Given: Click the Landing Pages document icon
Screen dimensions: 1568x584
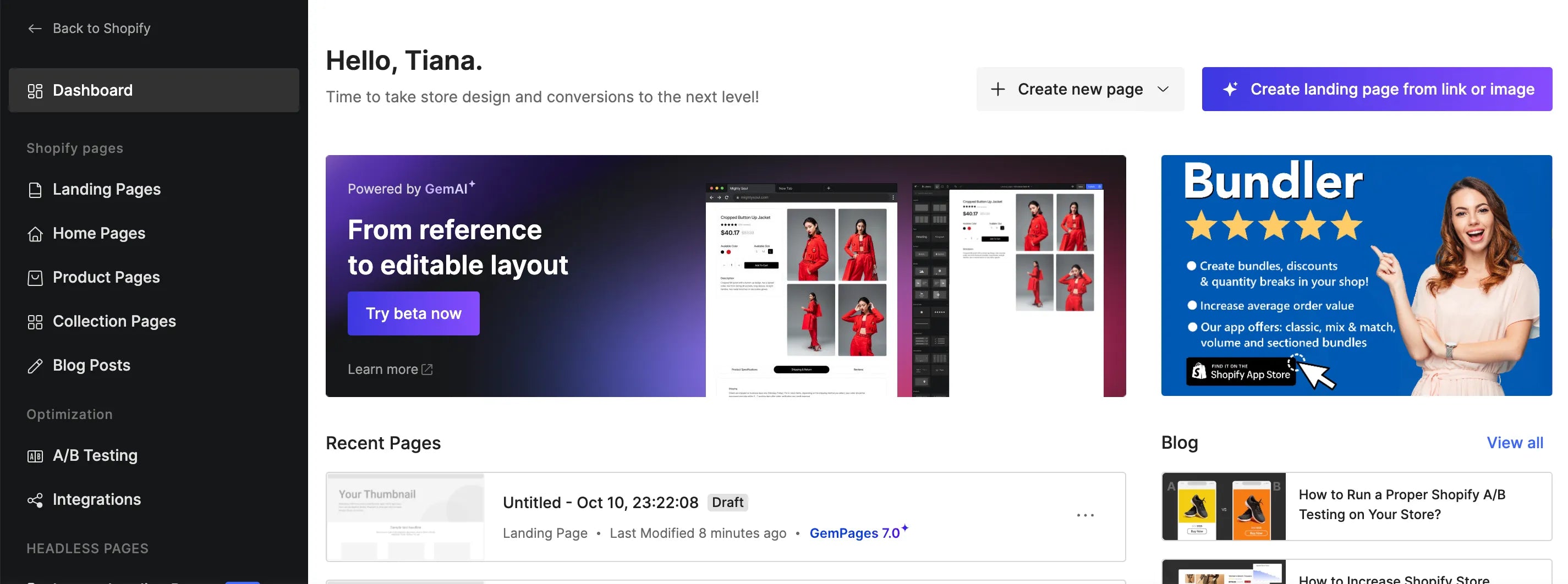Looking at the screenshot, I should point(35,190).
